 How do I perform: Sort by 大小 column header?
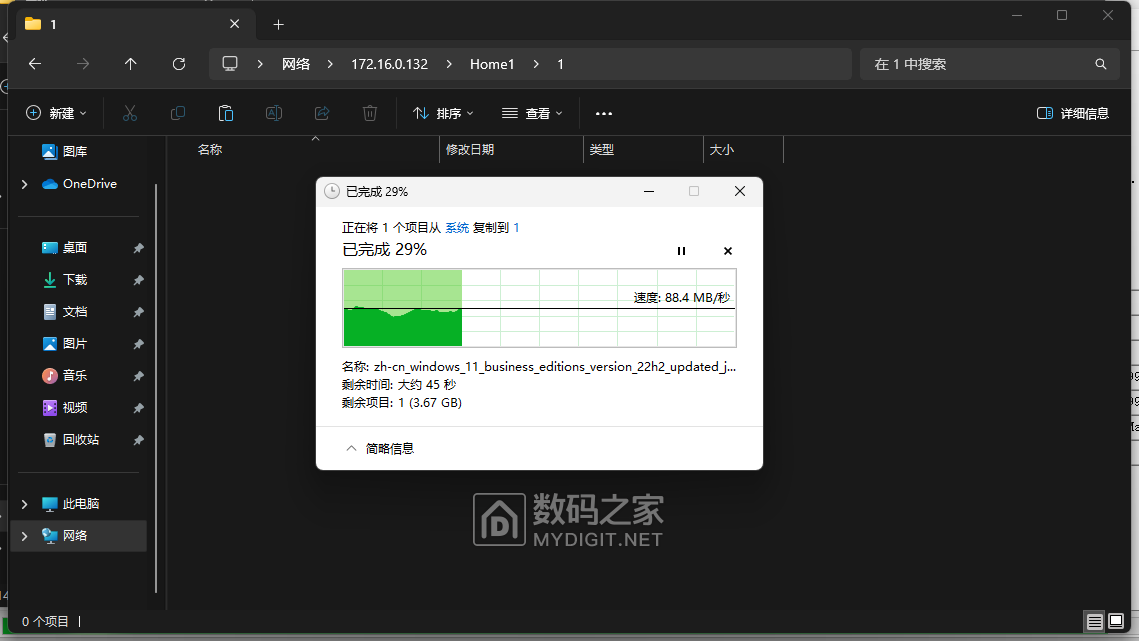[721, 149]
